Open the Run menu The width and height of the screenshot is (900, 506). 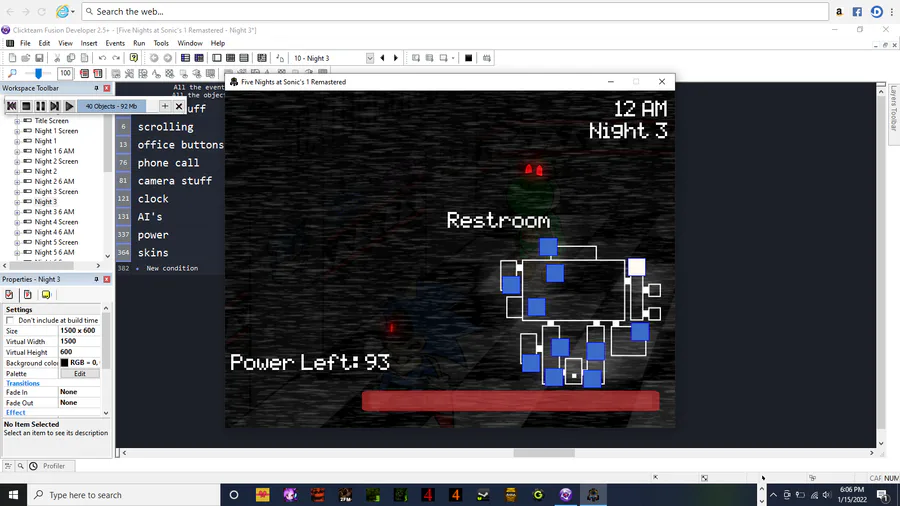139,43
